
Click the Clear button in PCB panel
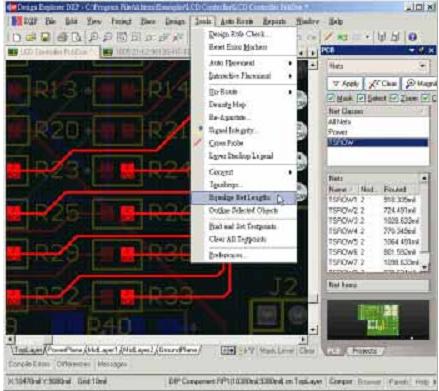[x=383, y=84]
